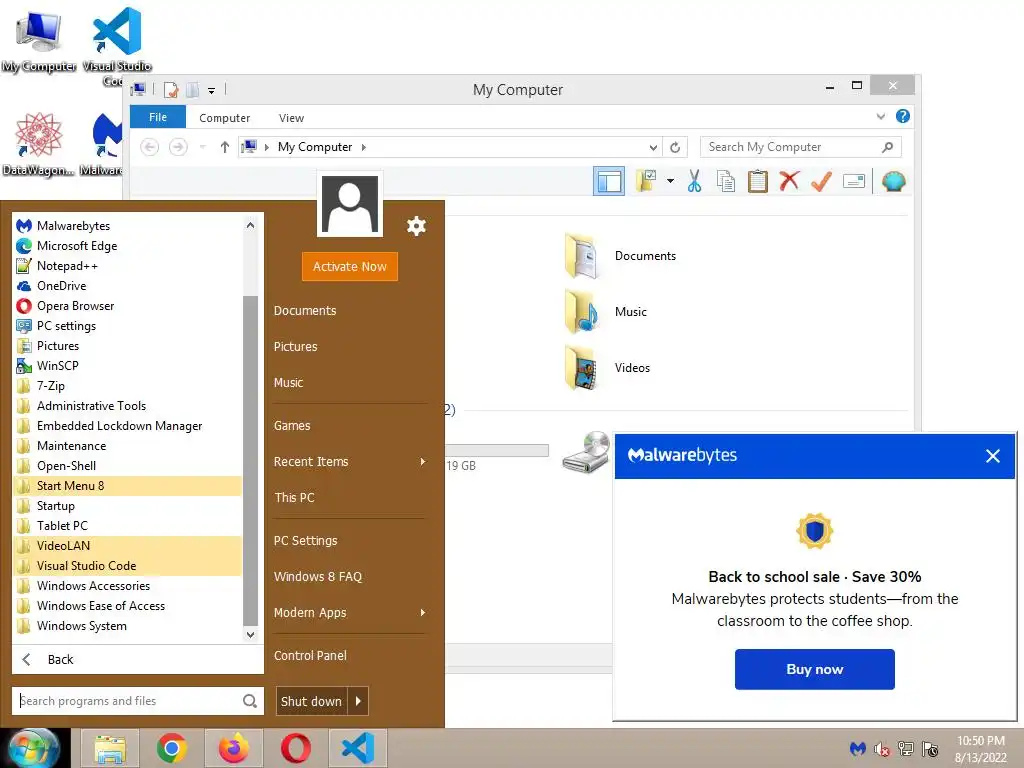Open Documents from the Start menu right pane
The height and width of the screenshot is (768, 1024).
[305, 311]
